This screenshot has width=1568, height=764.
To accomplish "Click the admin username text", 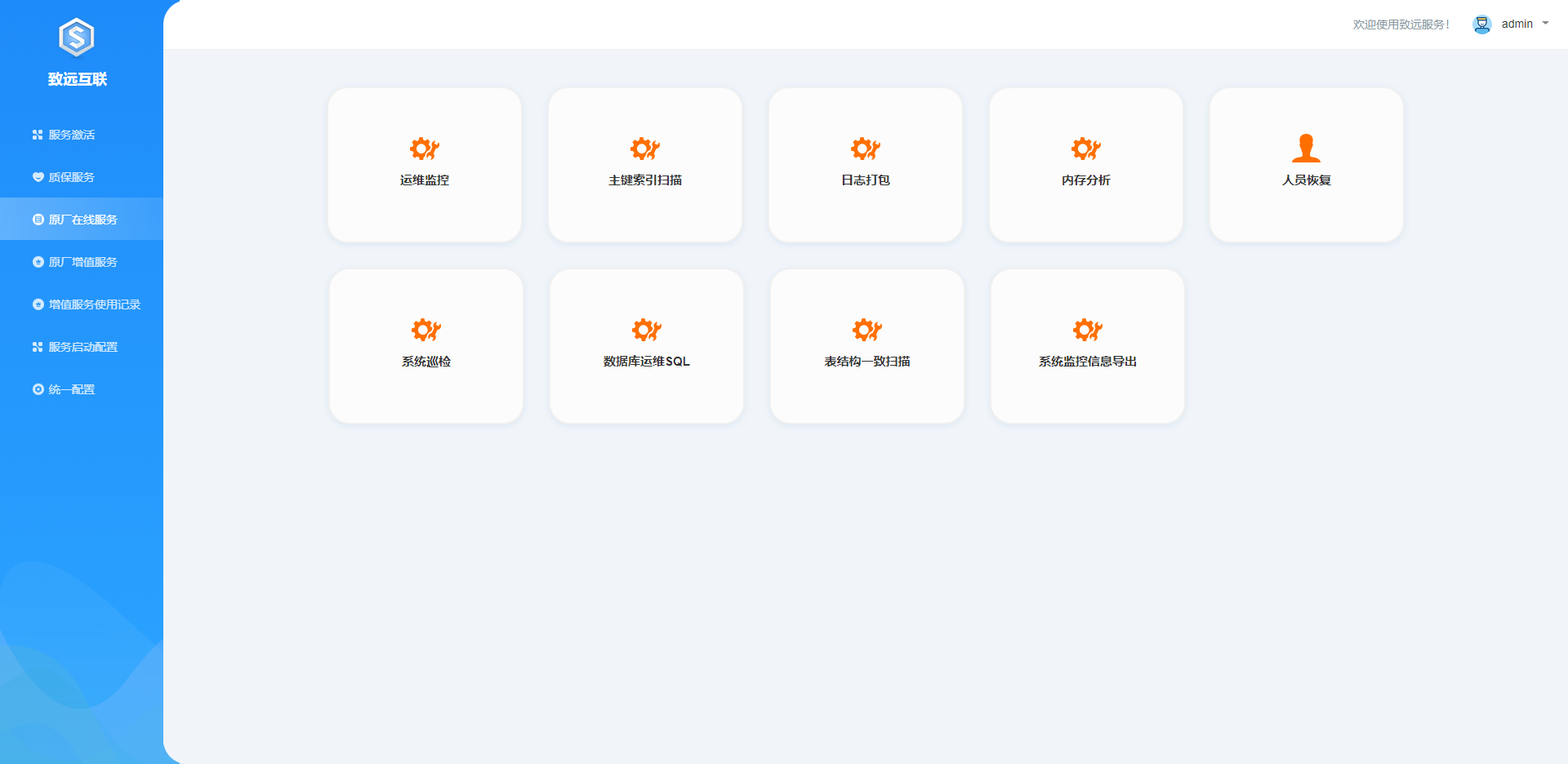I will (x=1517, y=24).
